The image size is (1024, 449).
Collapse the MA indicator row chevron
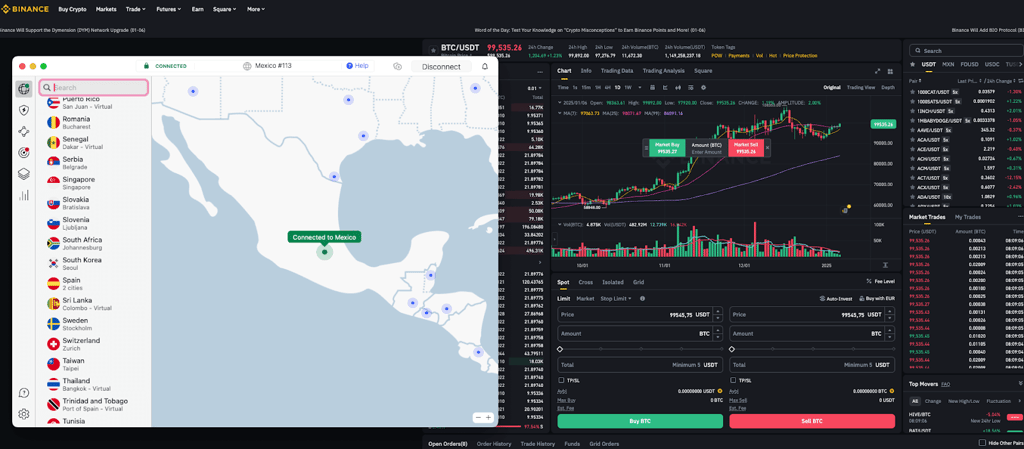click(x=558, y=114)
